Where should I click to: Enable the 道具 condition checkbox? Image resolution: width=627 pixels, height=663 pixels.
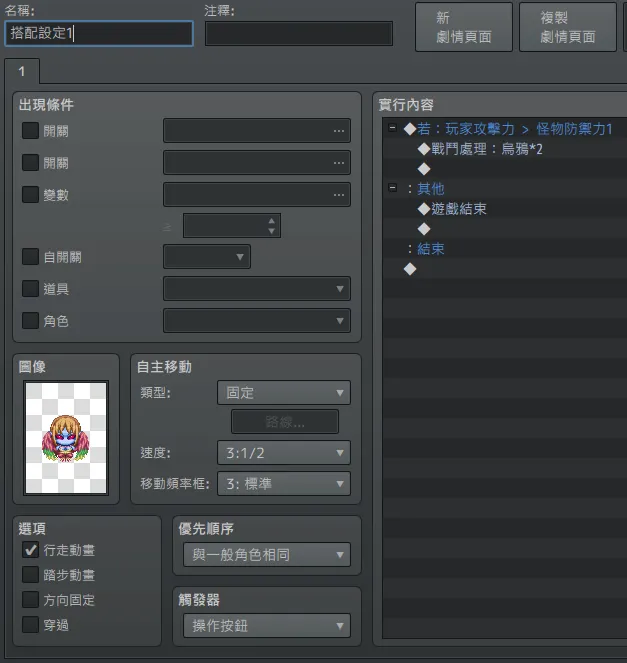click(30, 289)
